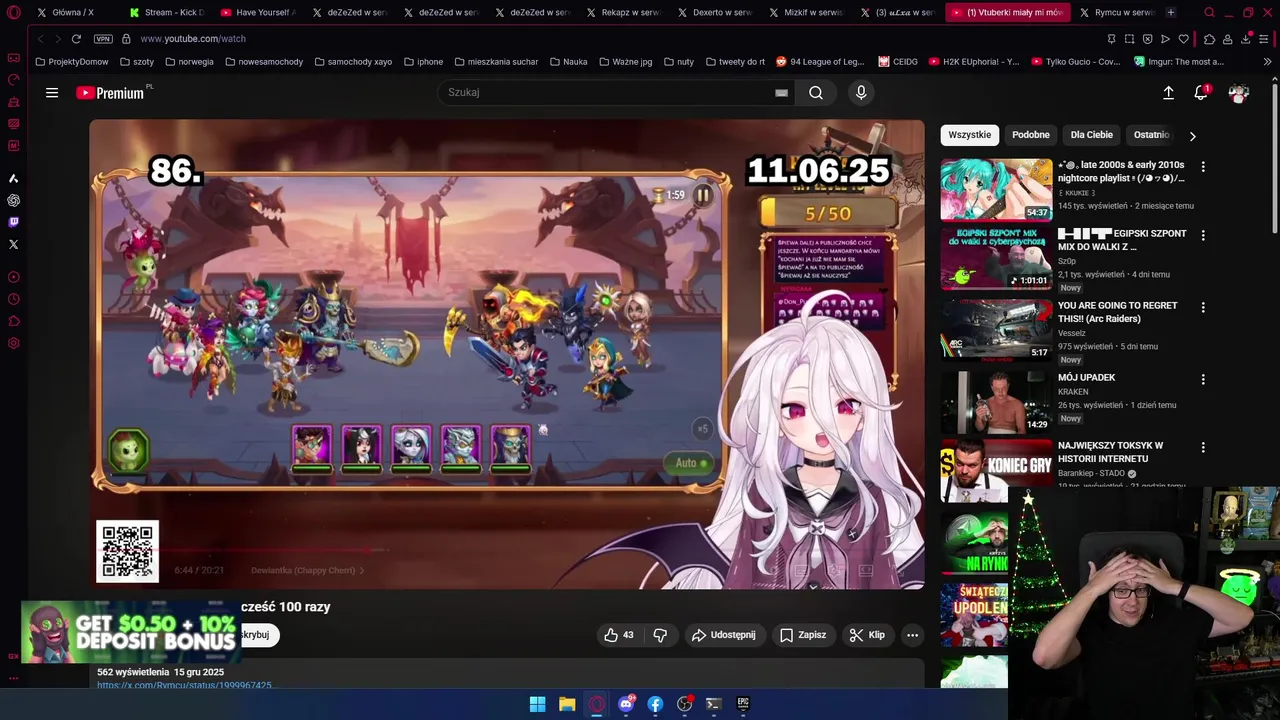Reload the page in browser toolbar
The height and width of the screenshot is (720, 1280).
76,39
